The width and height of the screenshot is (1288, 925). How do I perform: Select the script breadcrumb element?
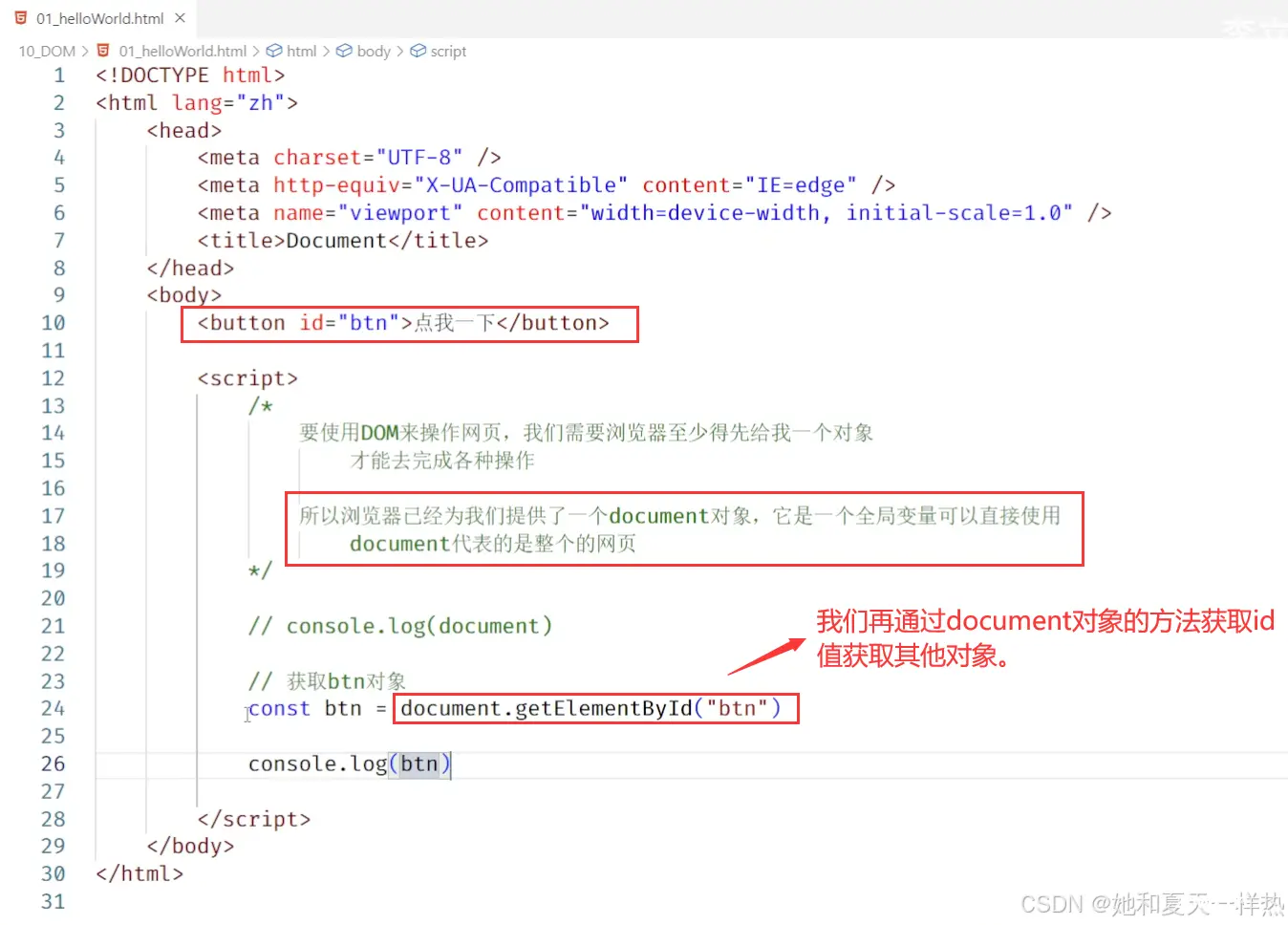448,52
